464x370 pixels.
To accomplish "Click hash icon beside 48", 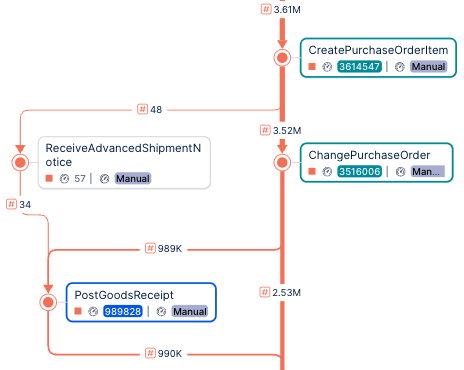I will point(142,109).
